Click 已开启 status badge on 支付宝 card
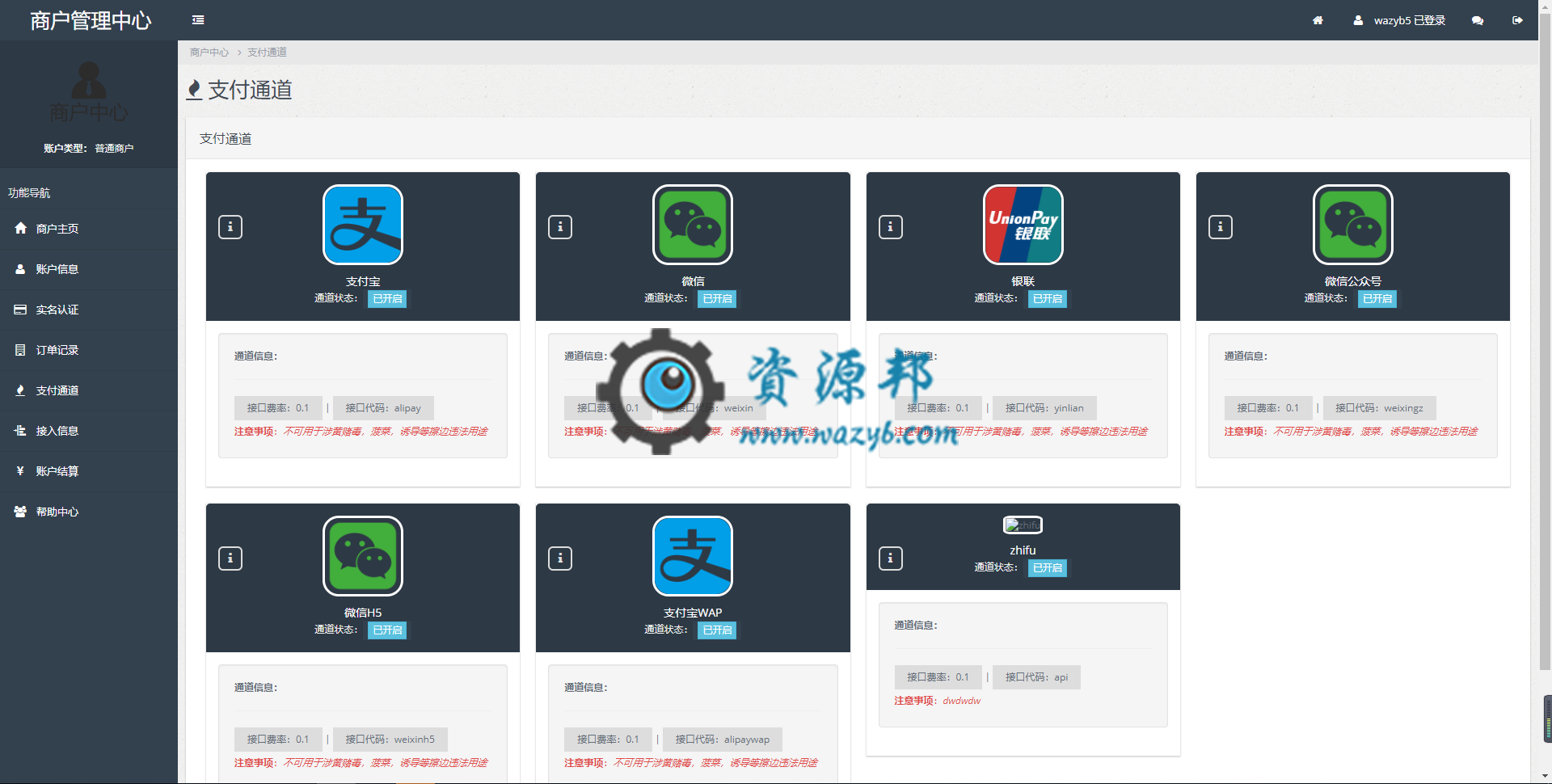This screenshot has width=1552, height=784. click(387, 299)
